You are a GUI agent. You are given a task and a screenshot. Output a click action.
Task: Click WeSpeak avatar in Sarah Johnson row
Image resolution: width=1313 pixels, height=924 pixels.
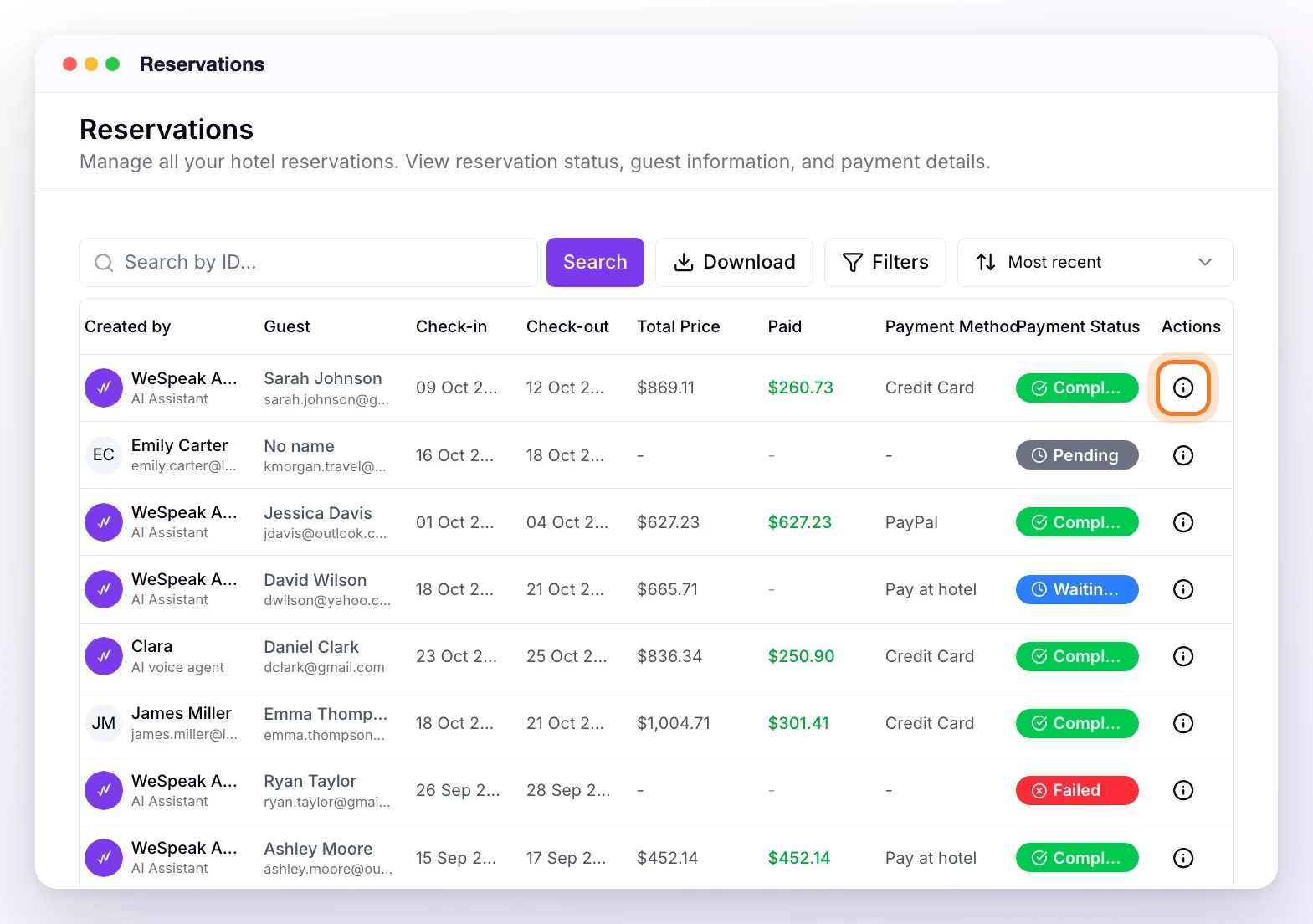coord(104,388)
